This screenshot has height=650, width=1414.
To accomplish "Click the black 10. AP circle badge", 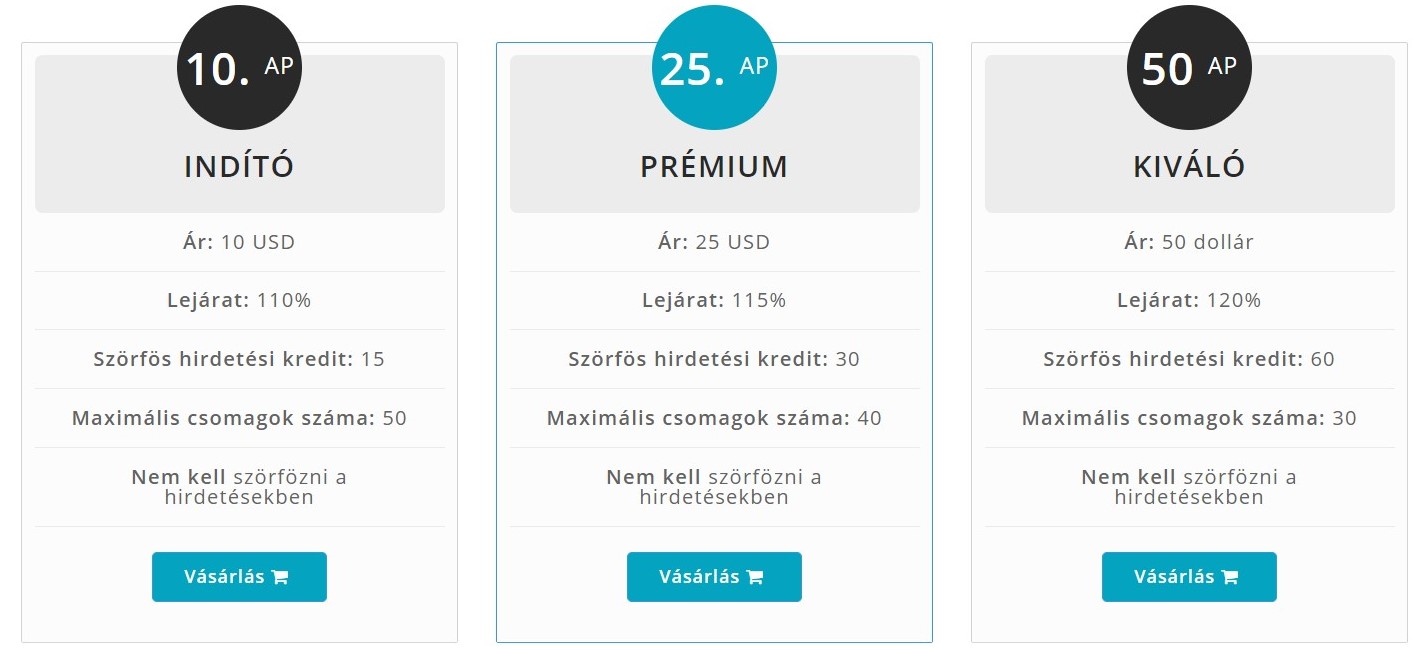I will point(239,68).
